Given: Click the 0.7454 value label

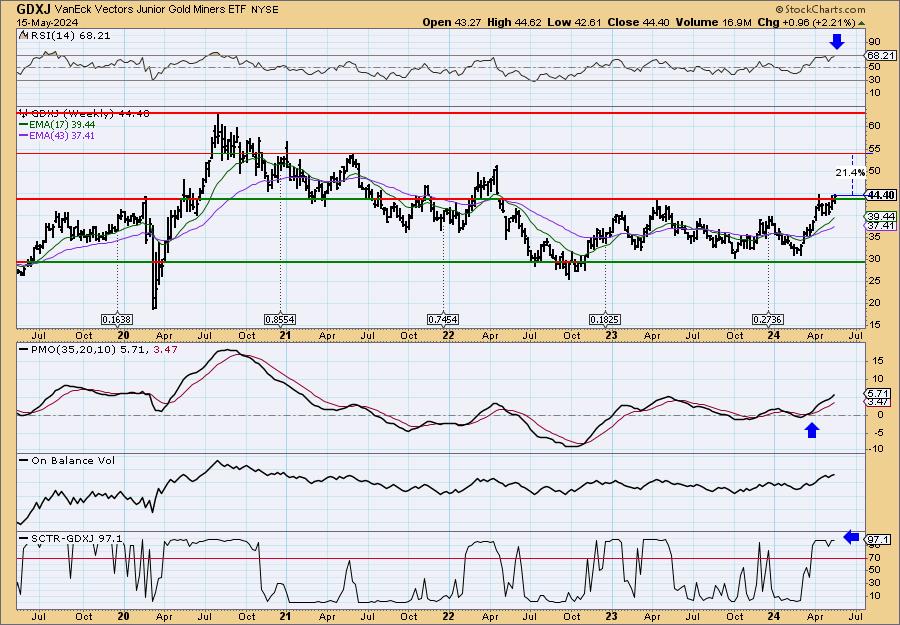Looking at the screenshot, I should click(x=443, y=319).
